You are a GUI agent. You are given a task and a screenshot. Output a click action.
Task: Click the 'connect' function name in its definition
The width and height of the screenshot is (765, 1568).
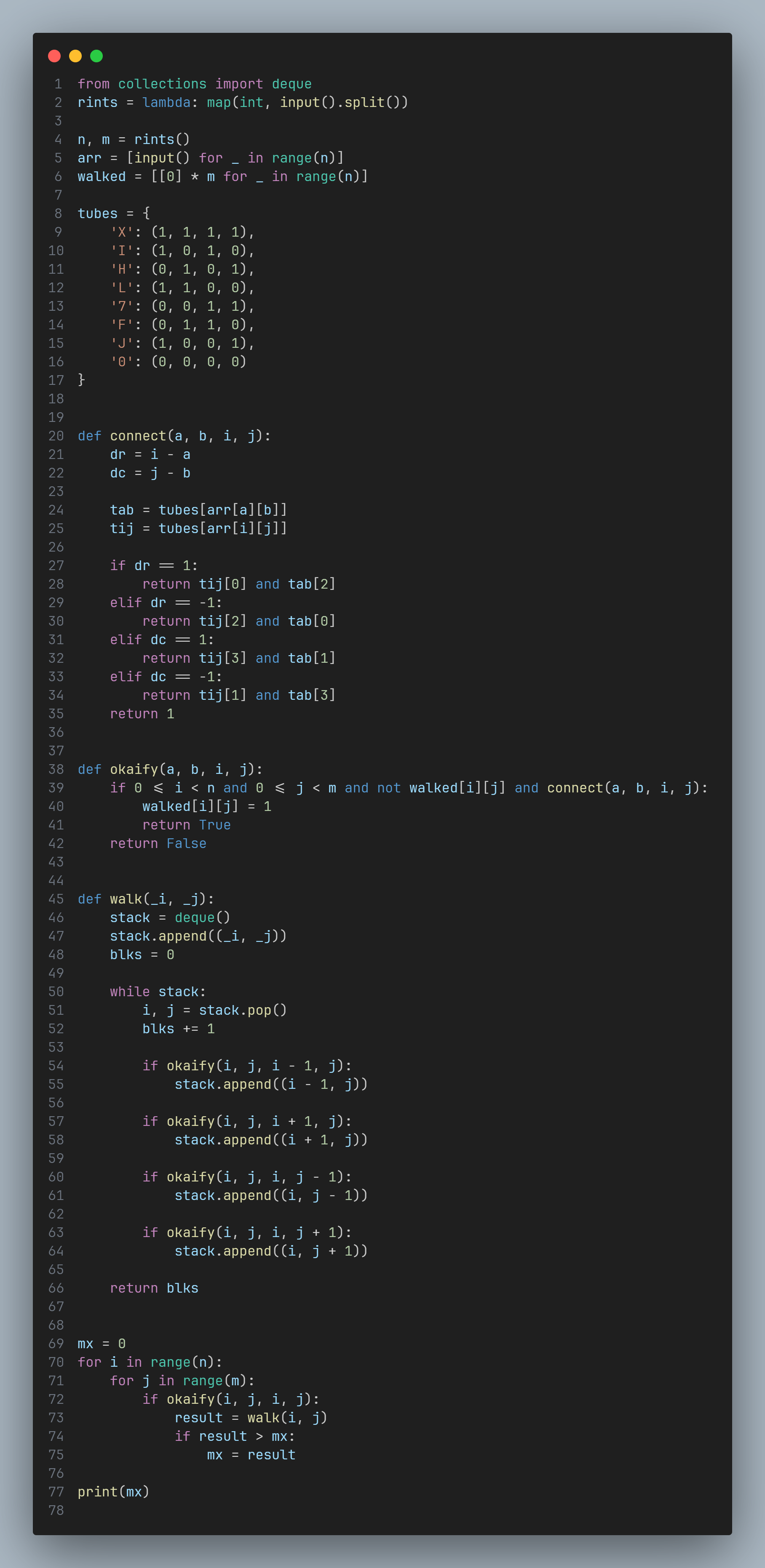[x=138, y=436]
